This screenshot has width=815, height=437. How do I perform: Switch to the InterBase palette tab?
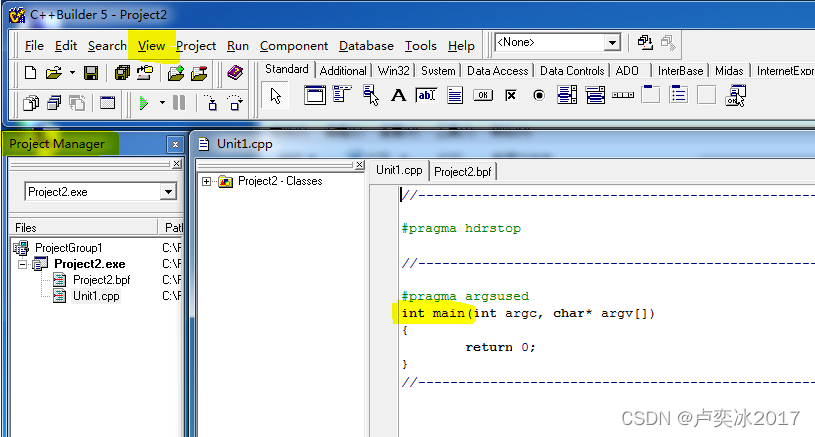click(x=680, y=71)
